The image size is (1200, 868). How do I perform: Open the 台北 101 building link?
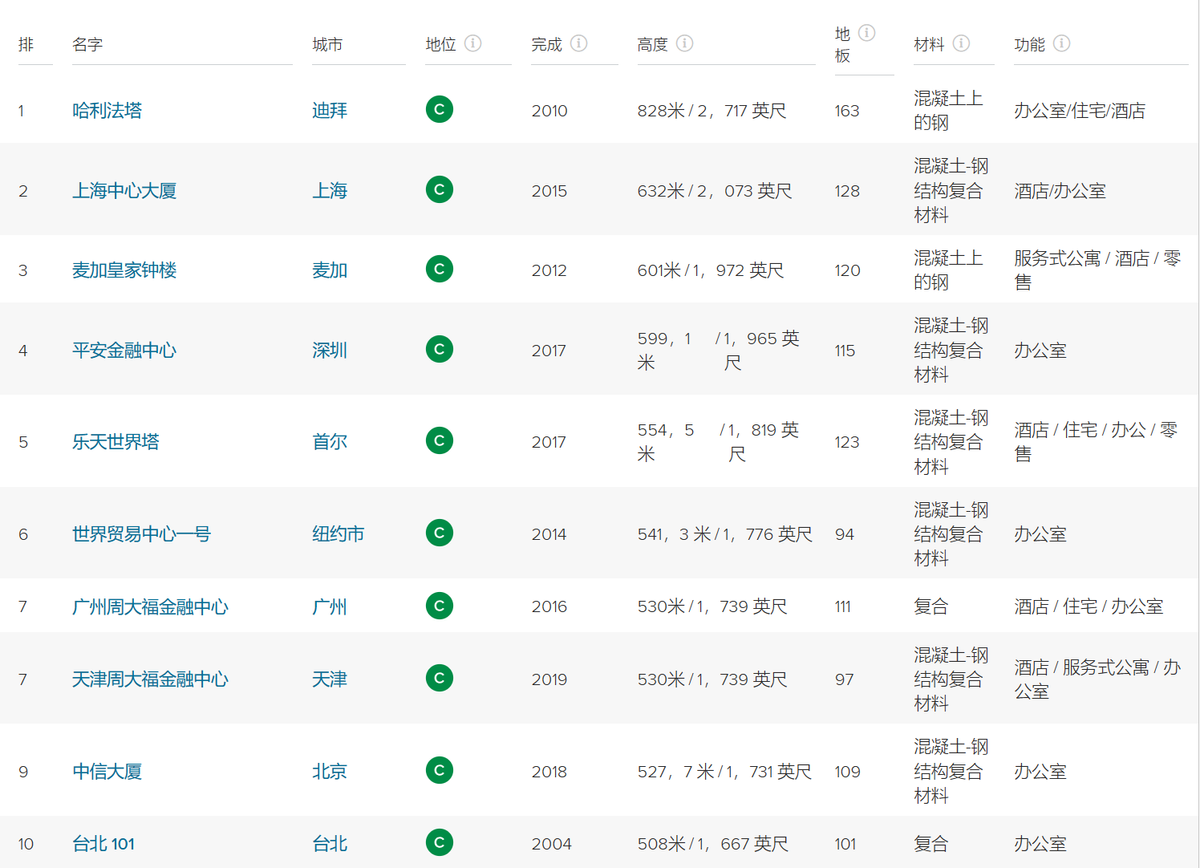(104, 844)
